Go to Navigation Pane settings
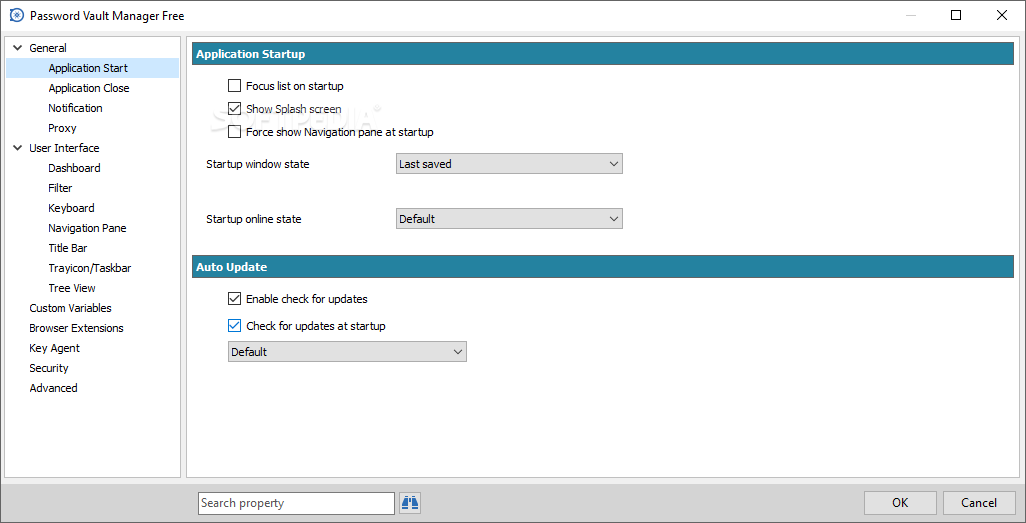The height and width of the screenshot is (523, 1026). click(88, 228)
